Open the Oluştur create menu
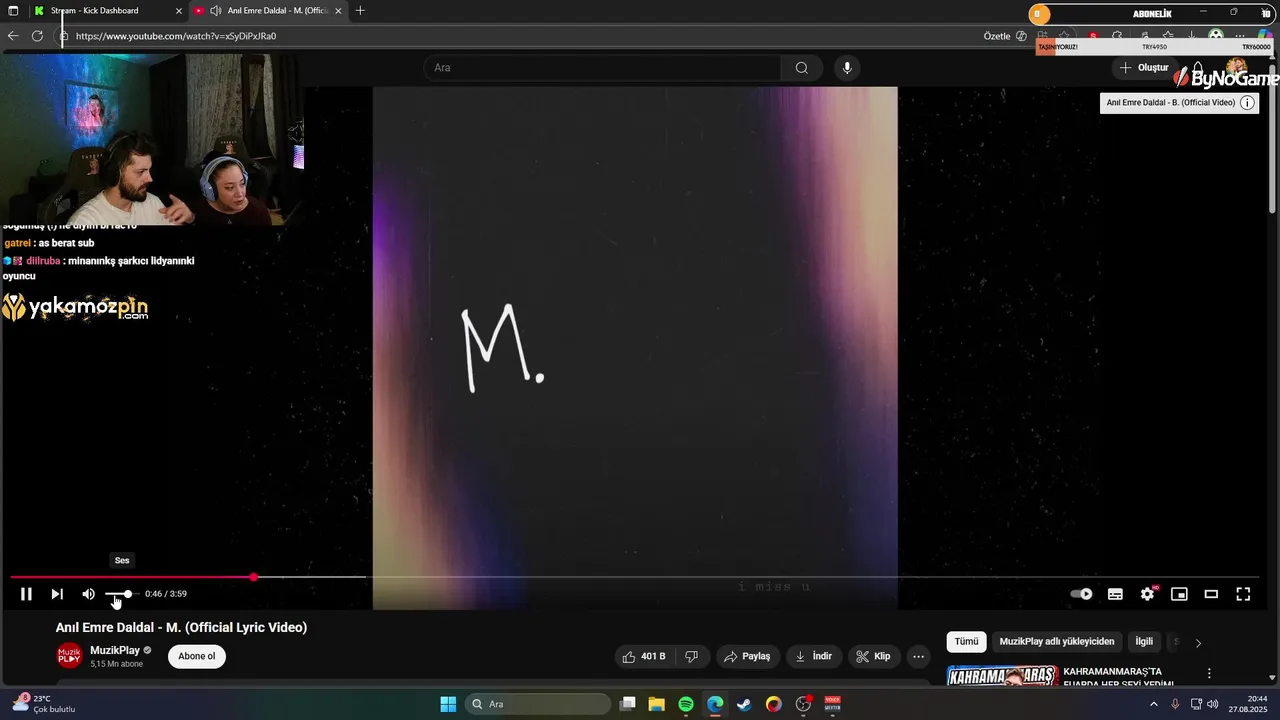This screenshot has height=720, width=1280. [x=1144, y=68]
